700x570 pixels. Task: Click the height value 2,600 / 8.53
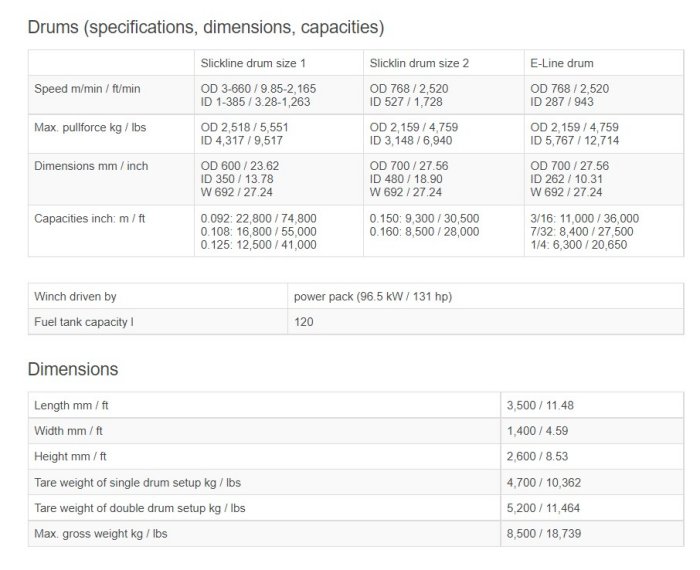click(x=540, y=457)
